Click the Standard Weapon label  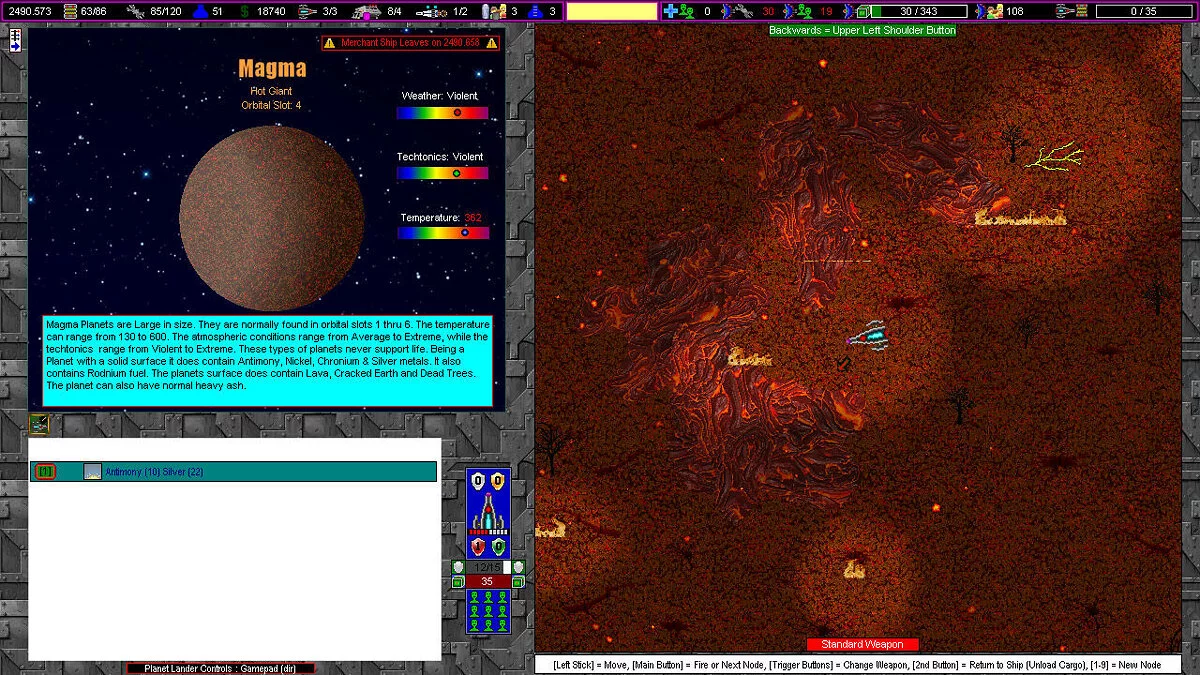pyautogui.click(x=862, y=644)
